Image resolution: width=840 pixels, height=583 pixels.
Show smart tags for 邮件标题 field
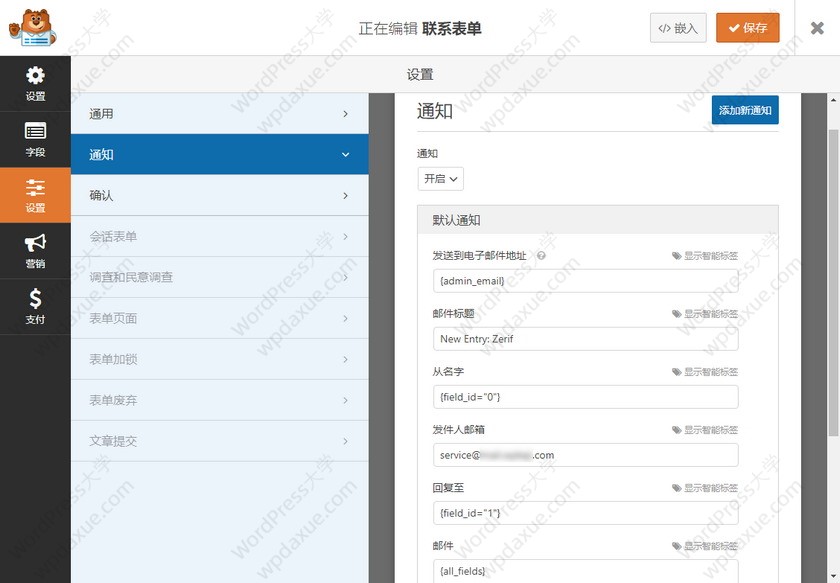point(705,314)
